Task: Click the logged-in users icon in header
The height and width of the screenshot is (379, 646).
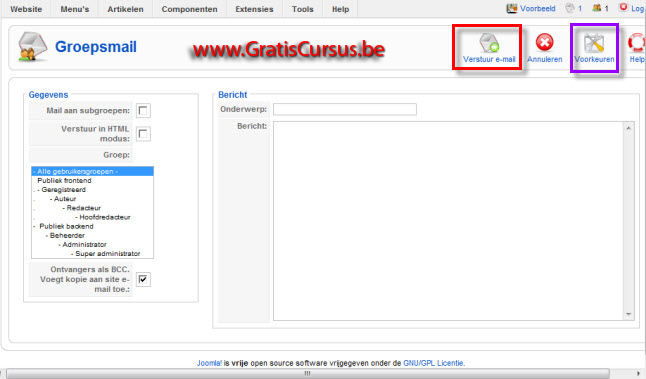Action: point(597,8)
